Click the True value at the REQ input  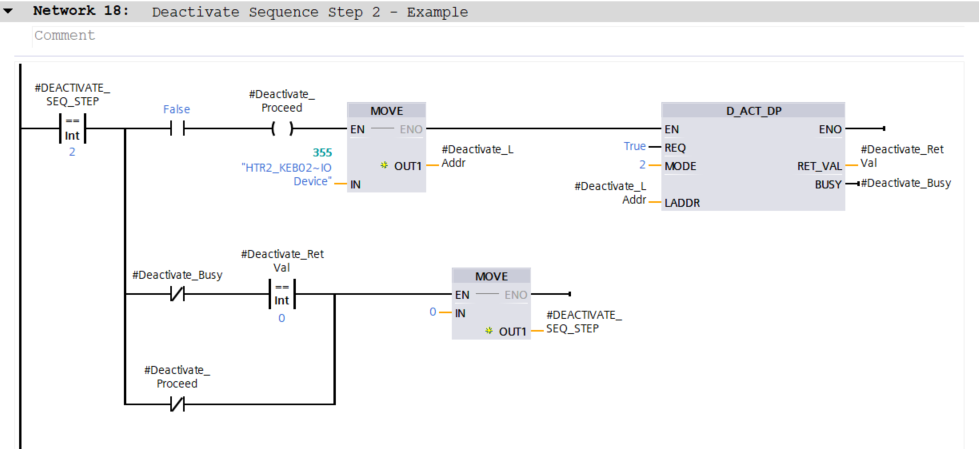tap(634, 146)
